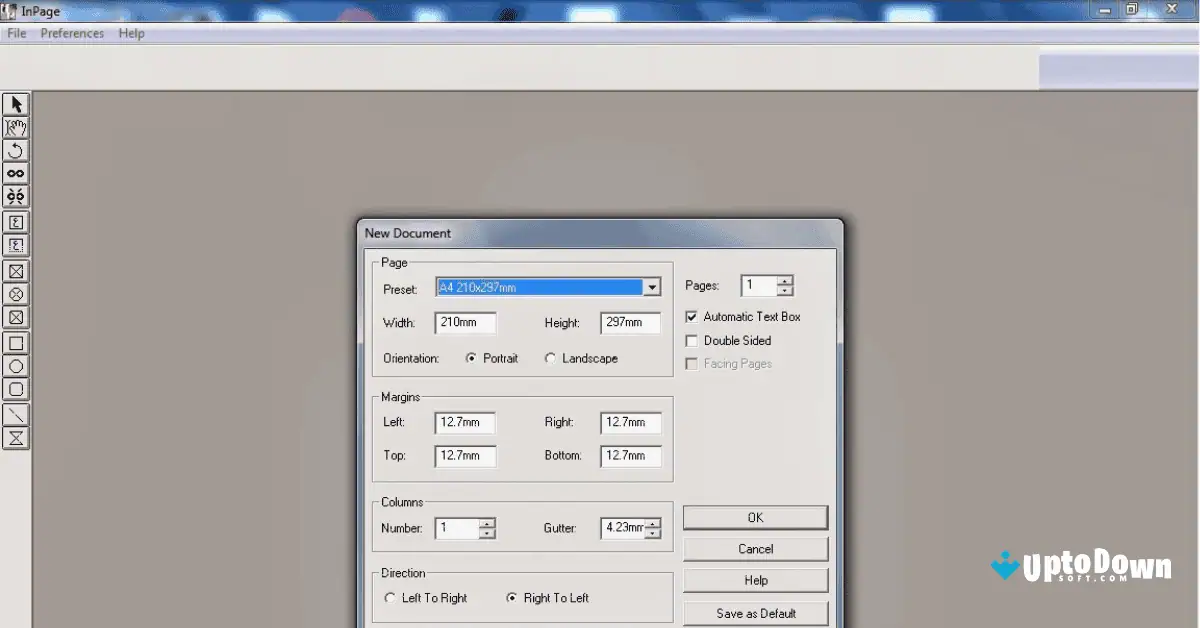Screen dimensions: 1200x628
Task: Open the File menu
Action: pos(16,33)
